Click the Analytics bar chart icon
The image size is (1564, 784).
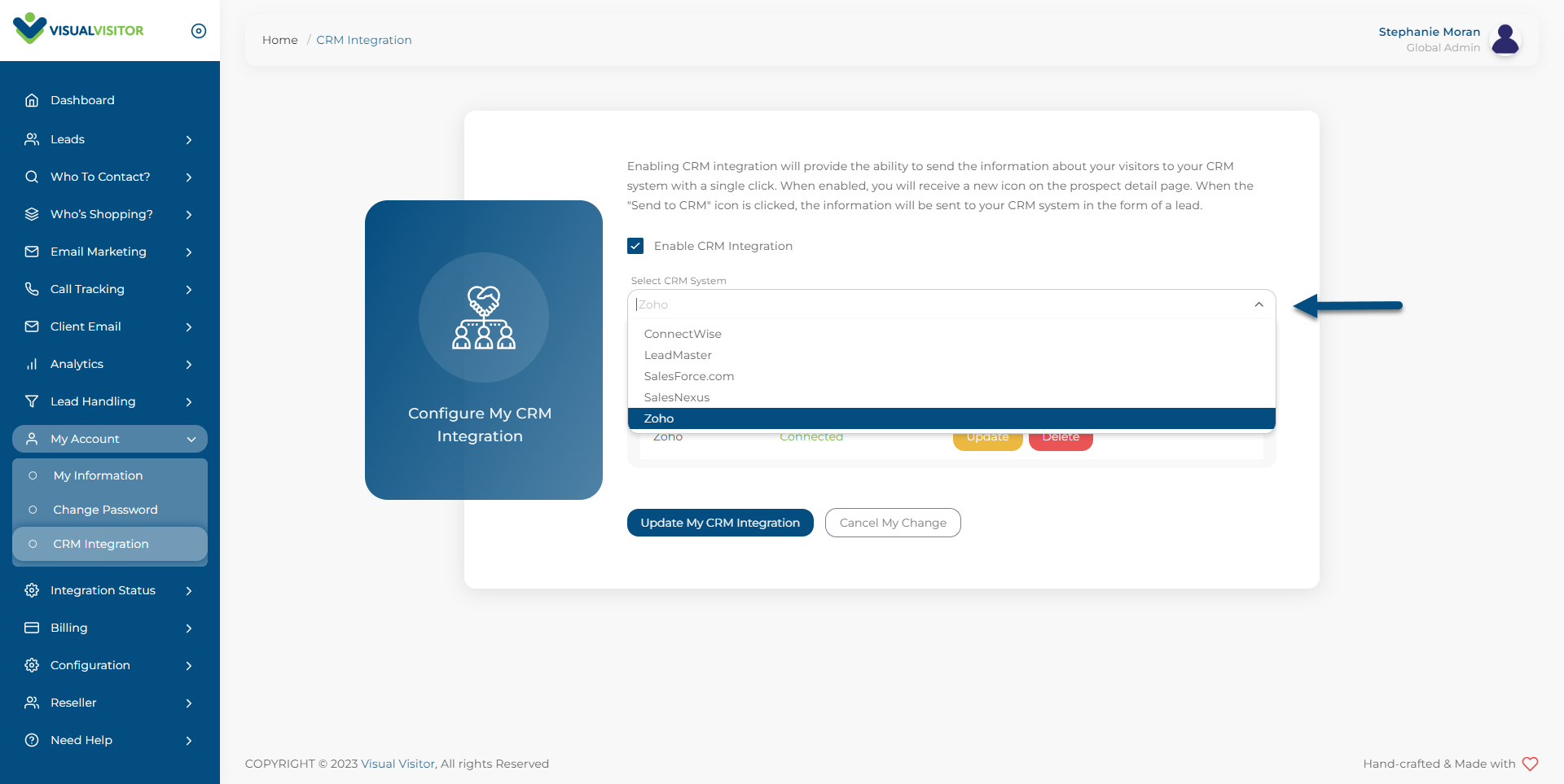pyautogui.click(x=32, y=364)
